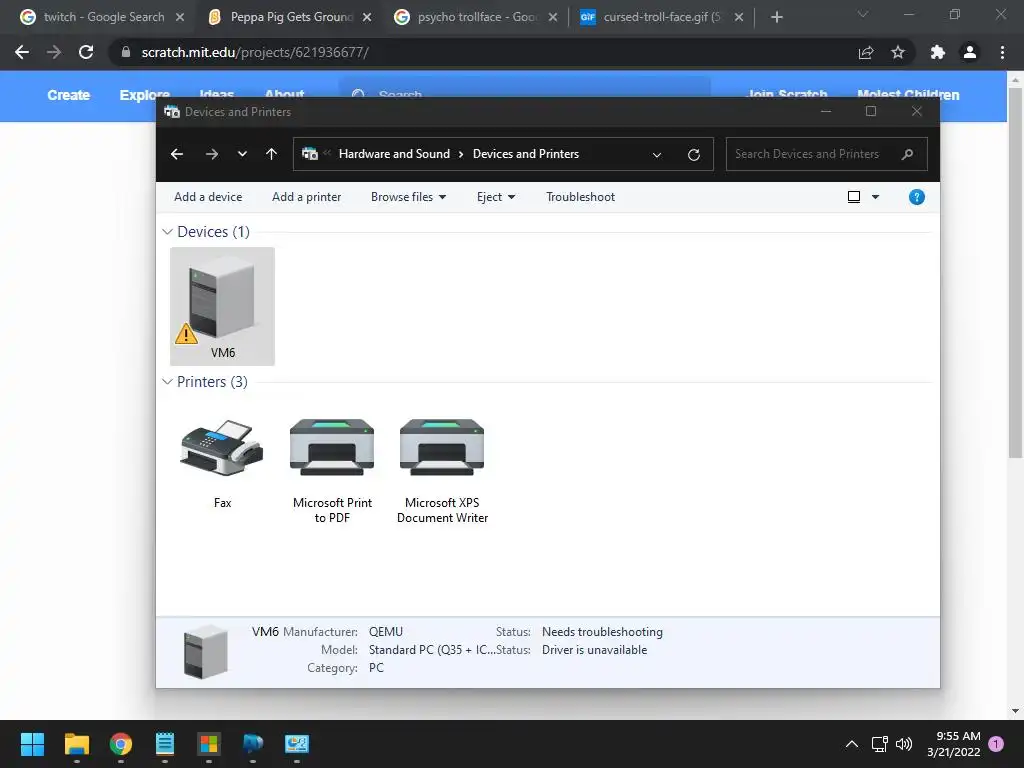Click the Chrome taskbar icon
This screenshot has width=1024, height=768.
coord(121,744)
